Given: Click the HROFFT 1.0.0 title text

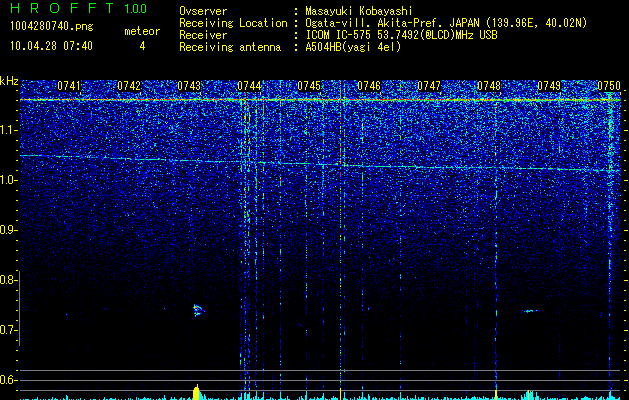Looking at the screenshot, I should 78,8.
